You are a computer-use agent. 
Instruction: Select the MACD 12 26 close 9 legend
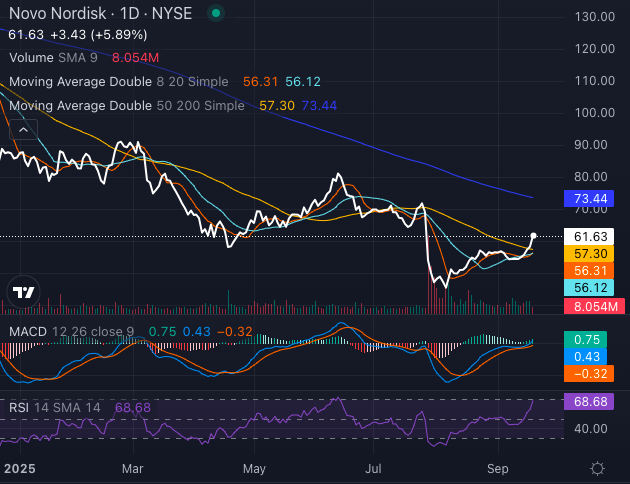coord(72,332)
